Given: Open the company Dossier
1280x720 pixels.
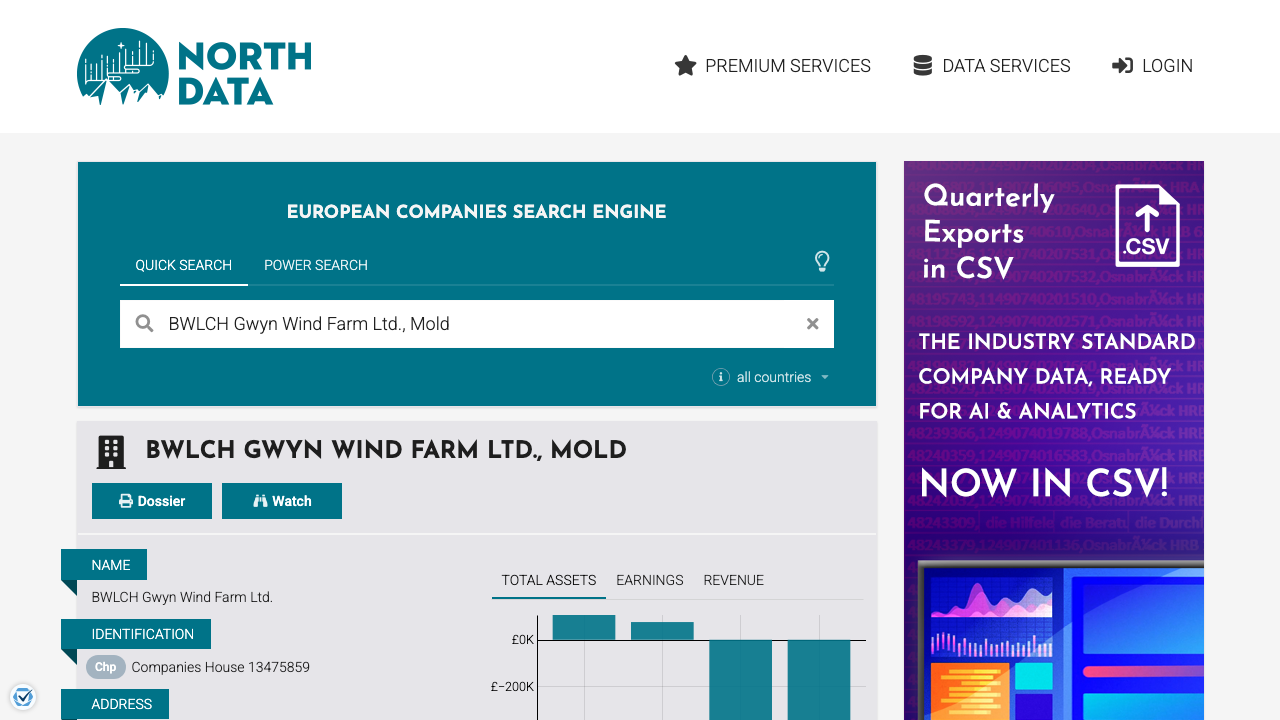Looking at the screenshot, I should click(151, 500).
